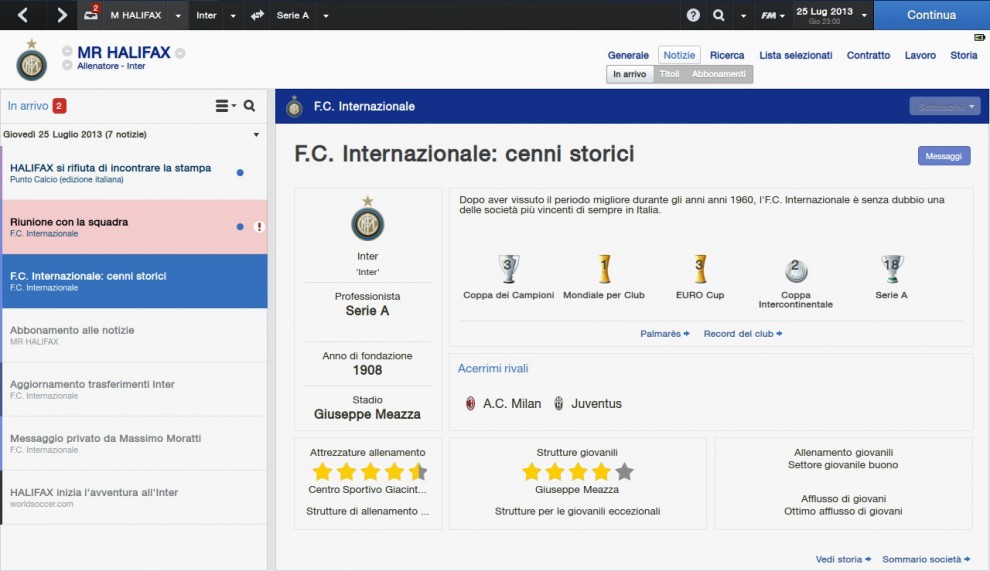Open the Lavoro tab
Image resolution: width=990 pixels, height=571 pixels.
click(x=920, y=55)
